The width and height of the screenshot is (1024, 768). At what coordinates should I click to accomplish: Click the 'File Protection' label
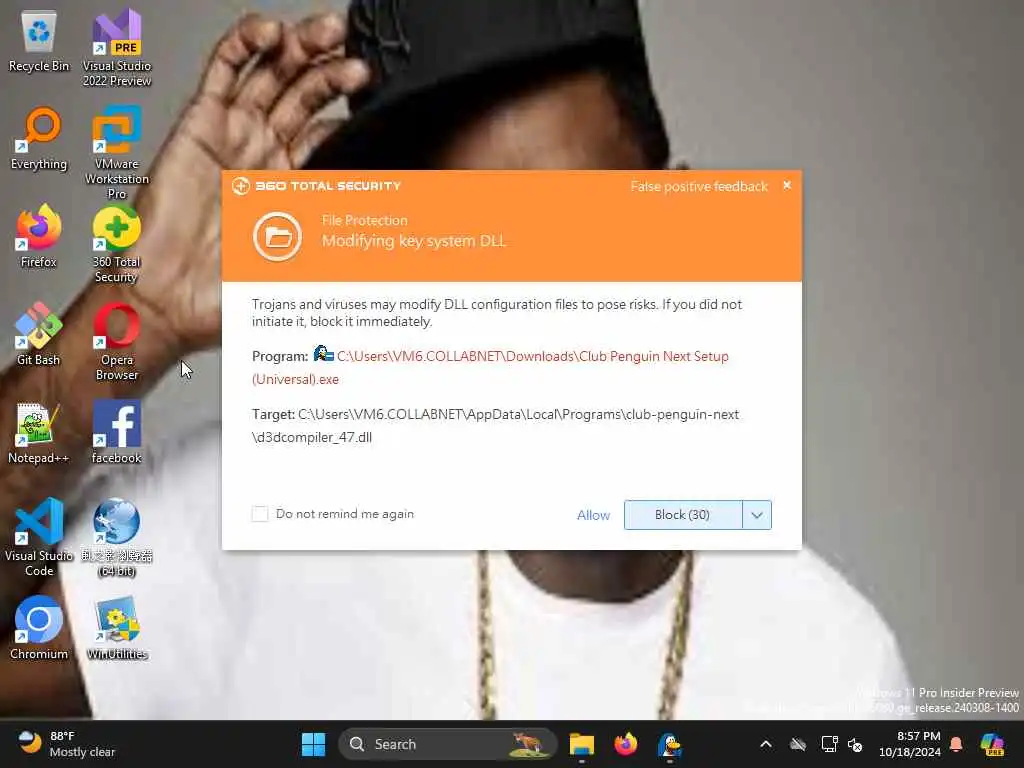coord(364,221)
